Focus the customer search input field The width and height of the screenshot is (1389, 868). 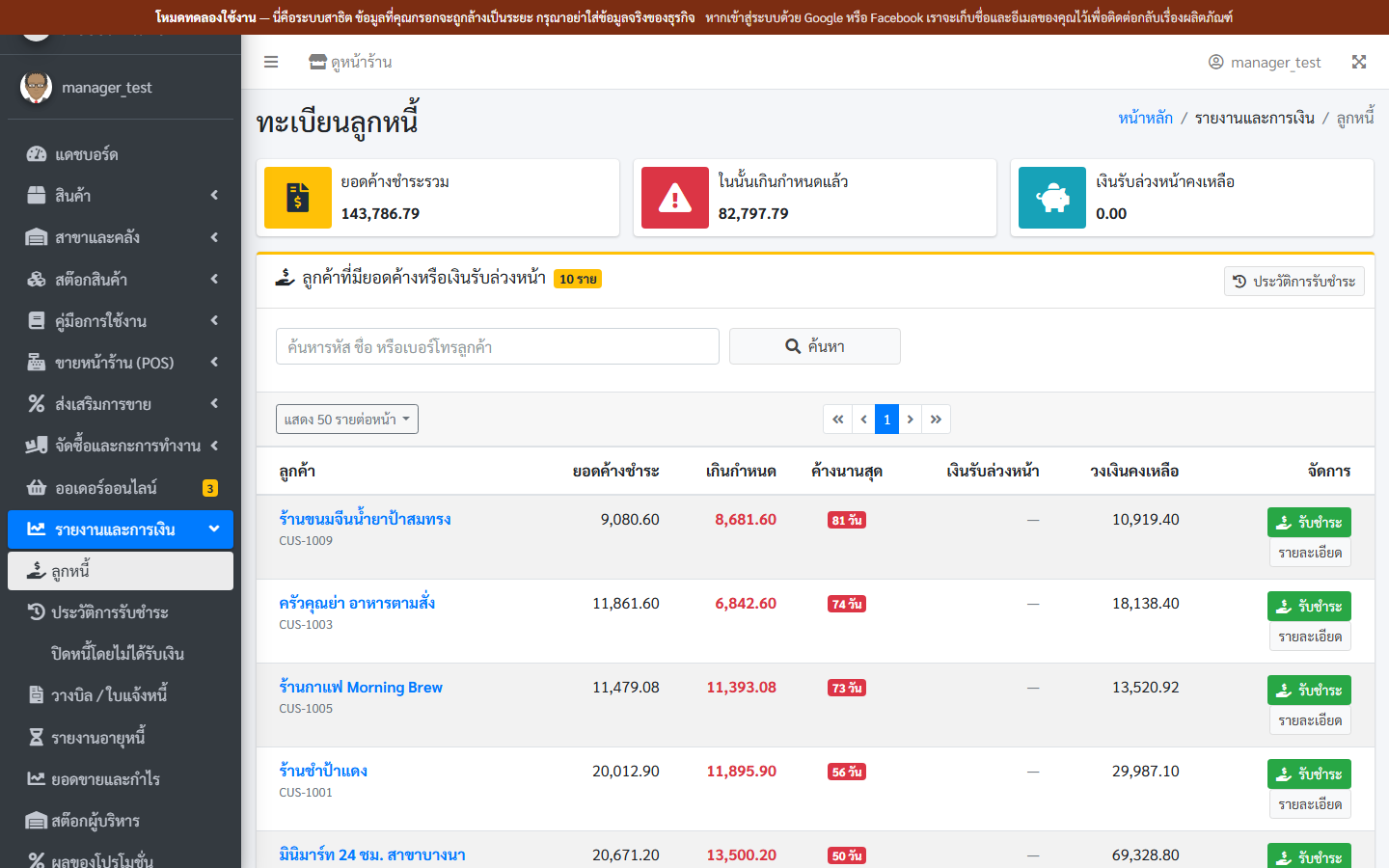pyautogui.click(x=498, y=346)
